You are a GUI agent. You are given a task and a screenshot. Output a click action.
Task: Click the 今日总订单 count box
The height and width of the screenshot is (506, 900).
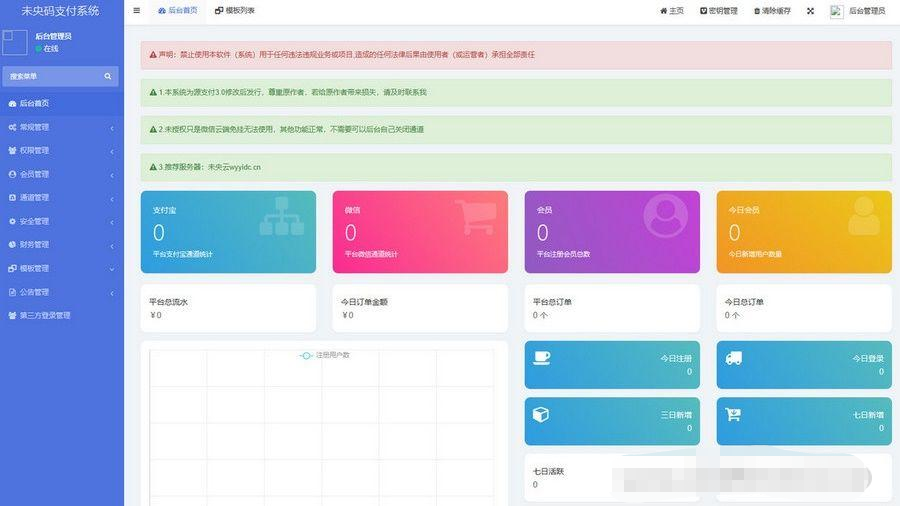point(804,308)
